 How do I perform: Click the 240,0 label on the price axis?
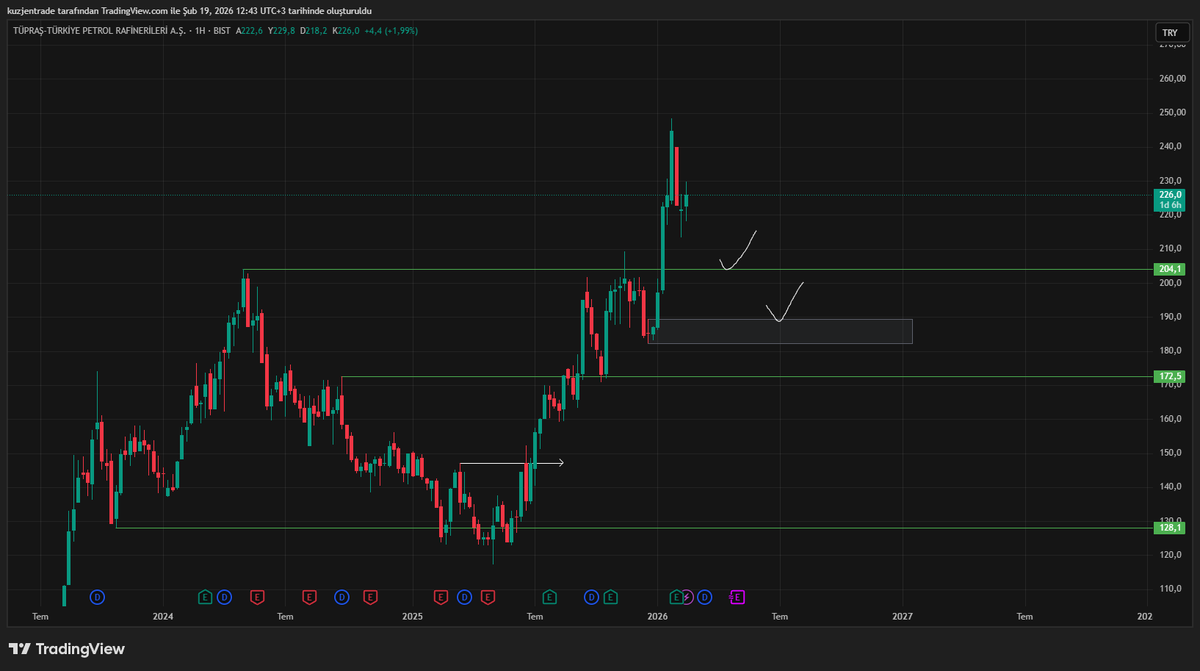coord(1171,146)
